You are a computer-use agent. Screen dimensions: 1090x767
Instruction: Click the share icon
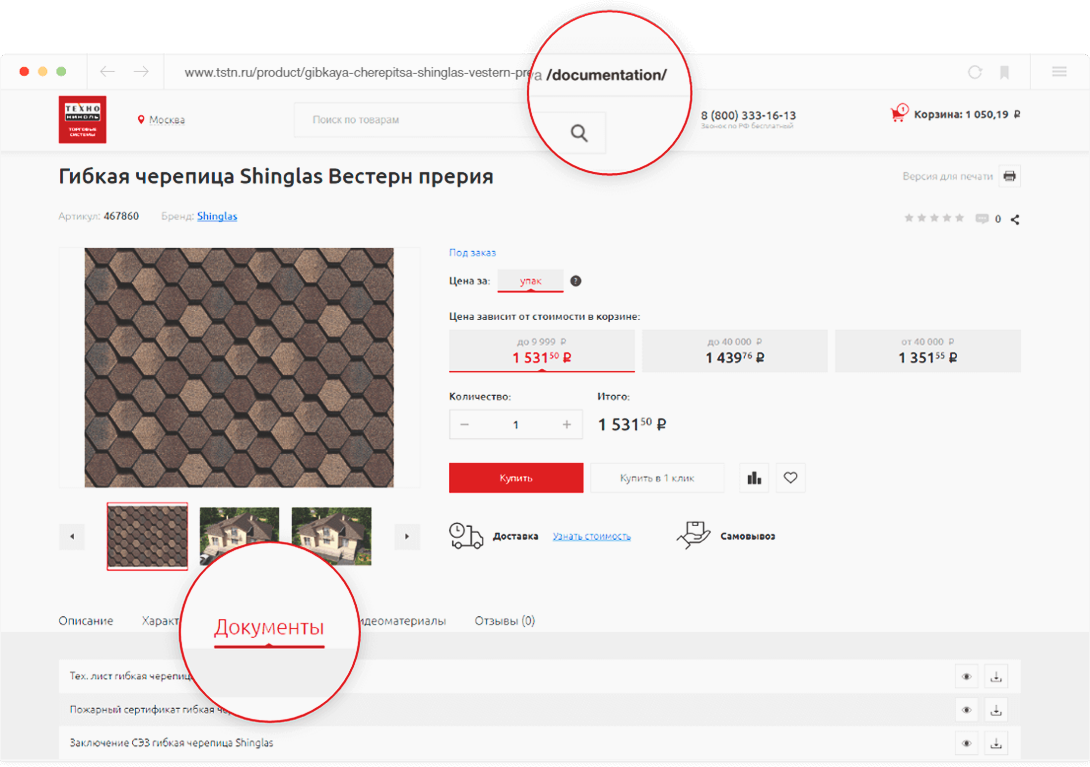click(1015, 219)
